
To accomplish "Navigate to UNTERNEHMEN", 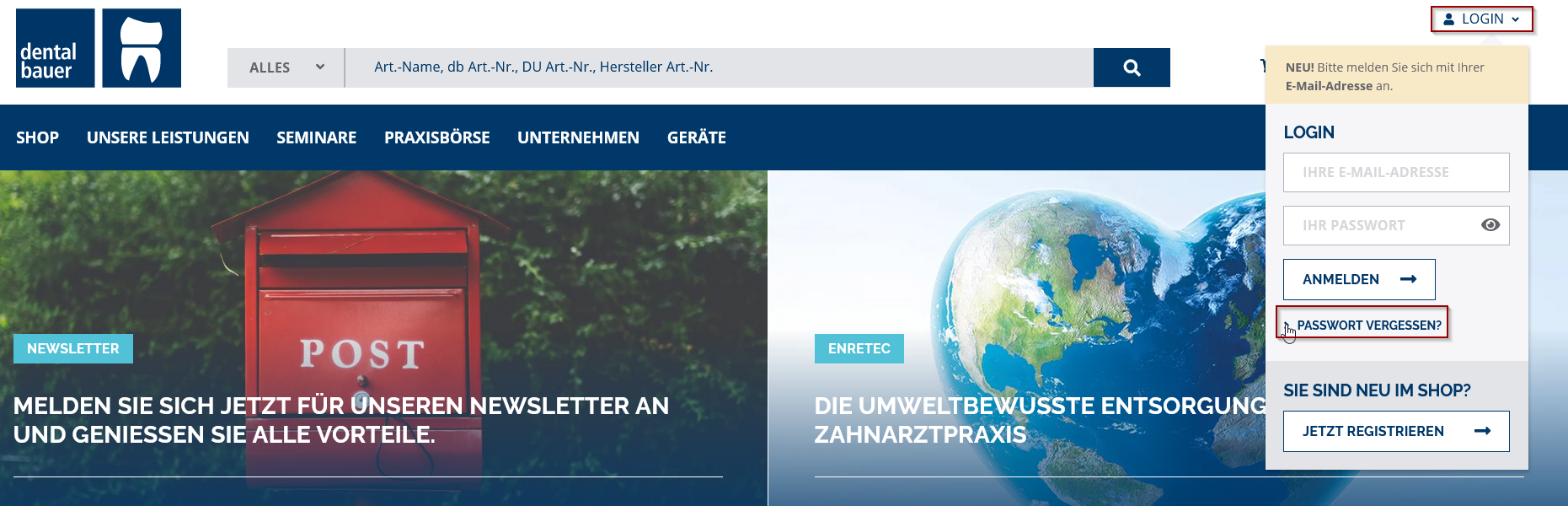I will pyautogui.click(x=578, y=137).
